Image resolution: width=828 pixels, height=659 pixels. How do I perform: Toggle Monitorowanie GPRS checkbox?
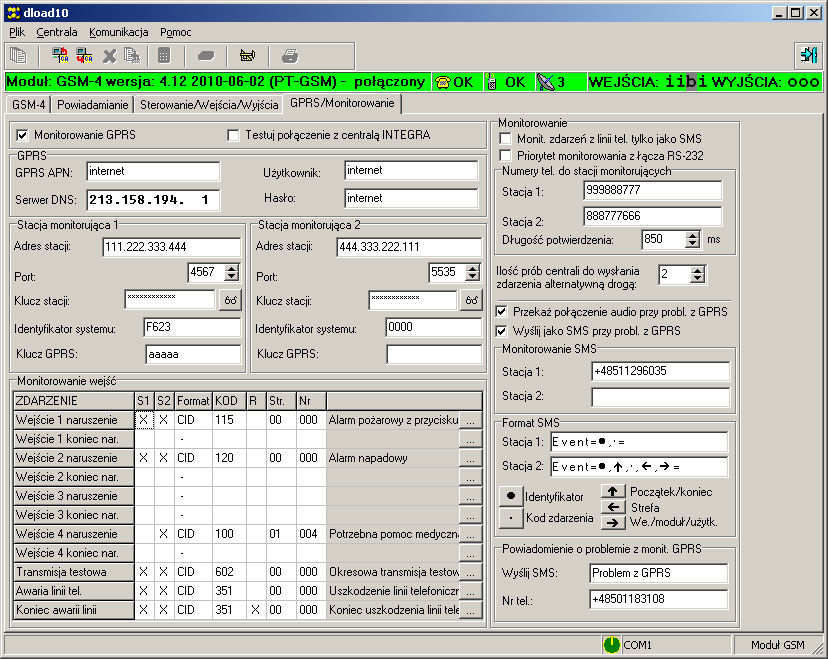(22, 135)
